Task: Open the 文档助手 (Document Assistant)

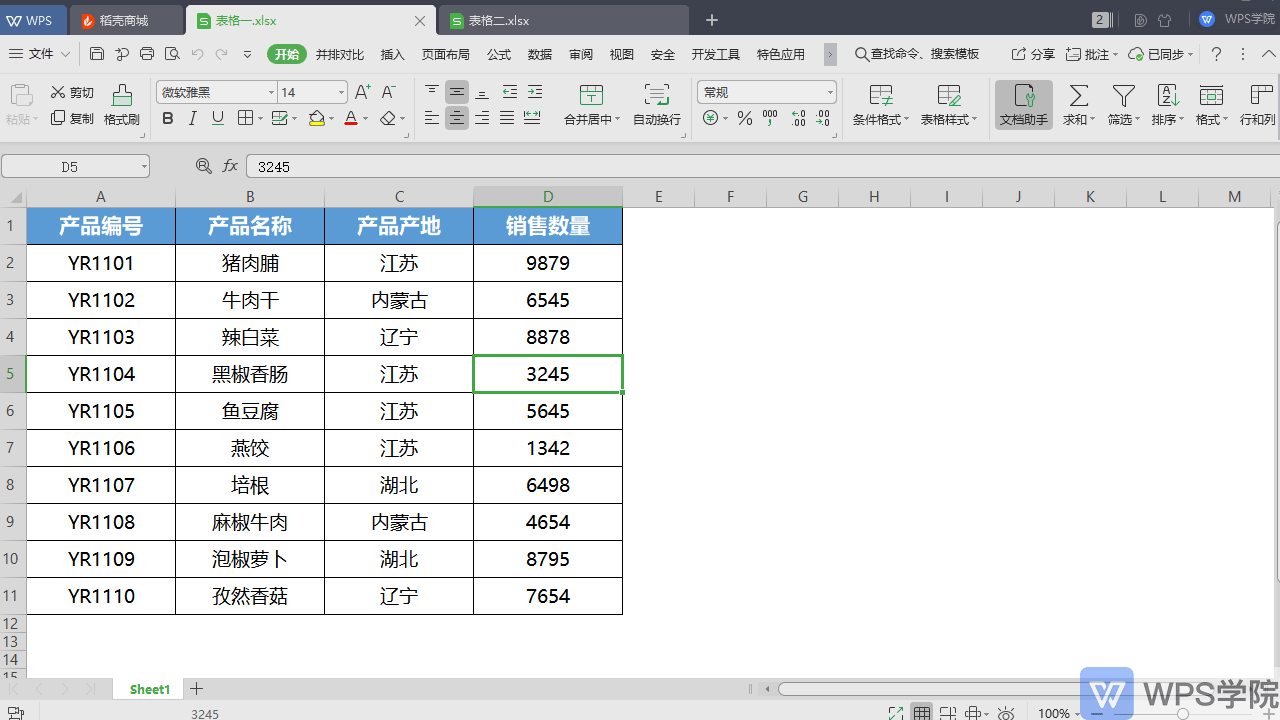Action: (x=1023, y=105)
